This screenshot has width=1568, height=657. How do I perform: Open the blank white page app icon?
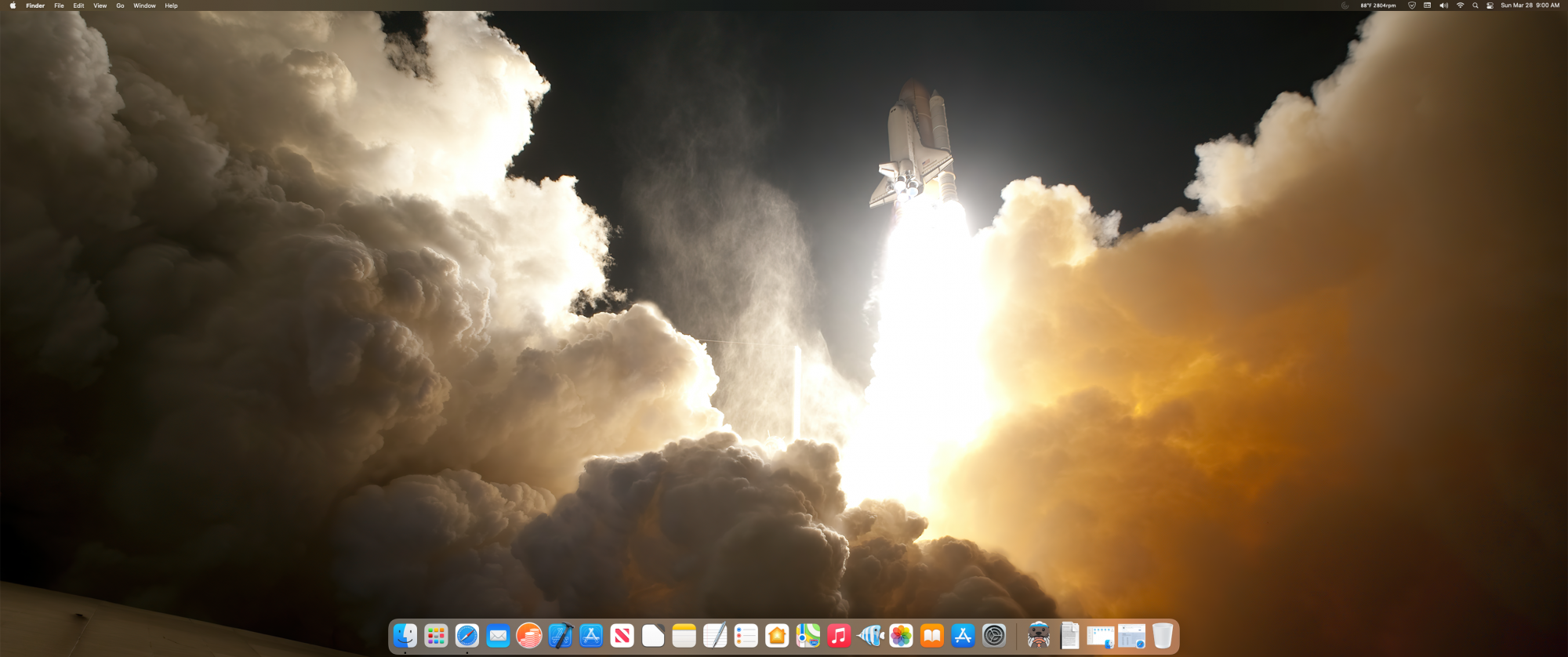click(x=653, y=636)
